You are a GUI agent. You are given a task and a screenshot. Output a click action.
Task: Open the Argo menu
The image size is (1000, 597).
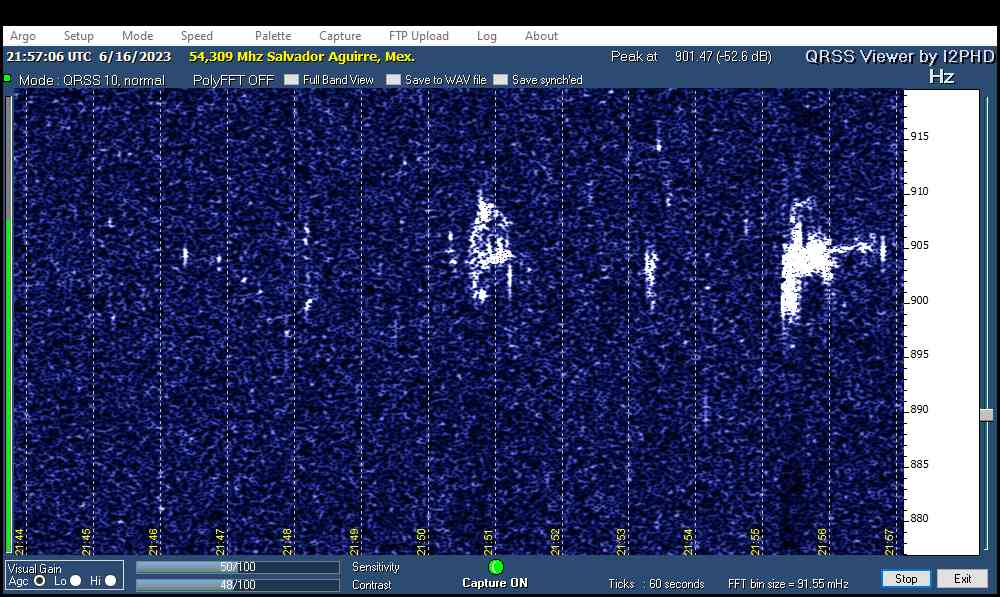point(23,36)
